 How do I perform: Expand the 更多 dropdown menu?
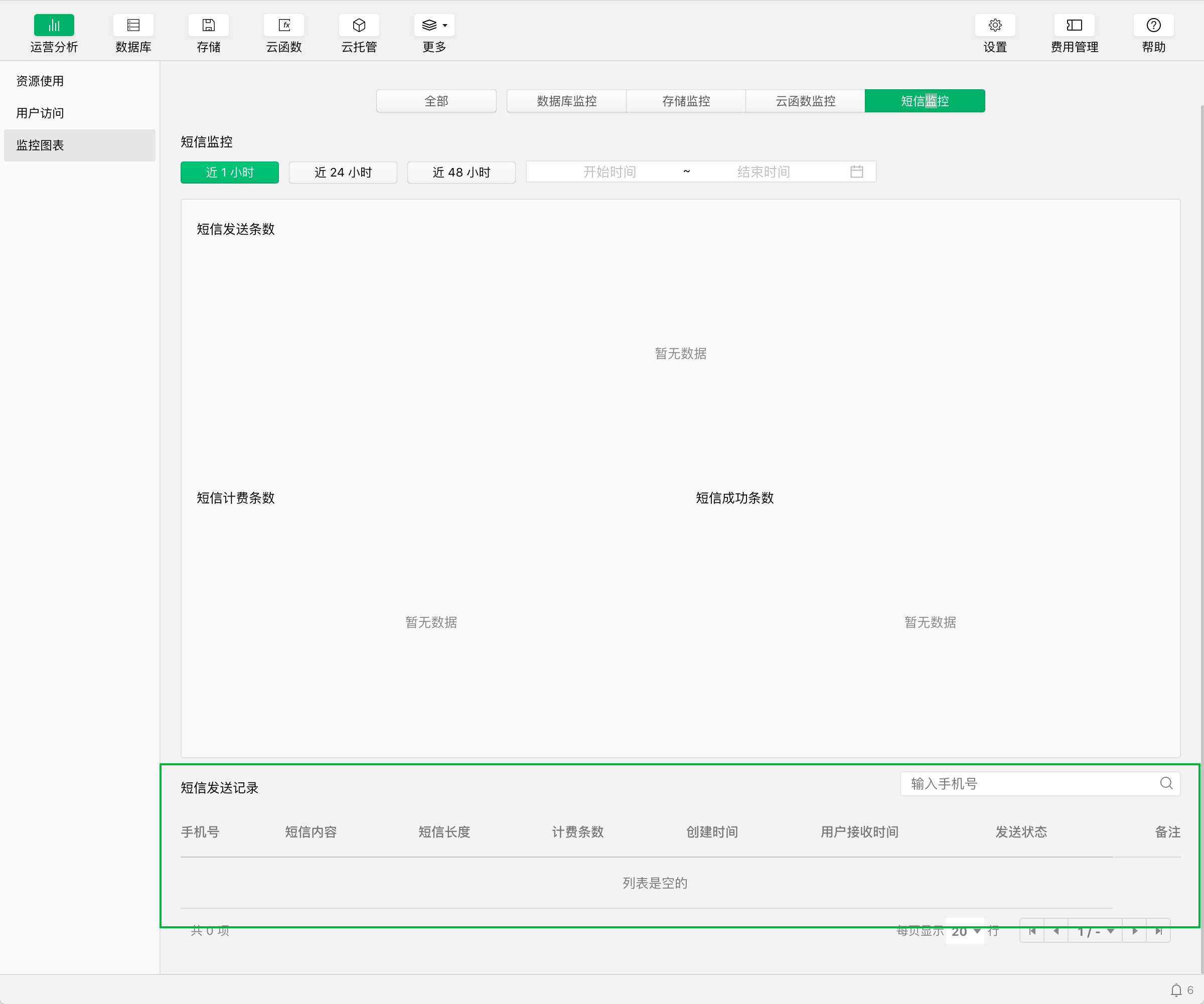coord(434,25)
